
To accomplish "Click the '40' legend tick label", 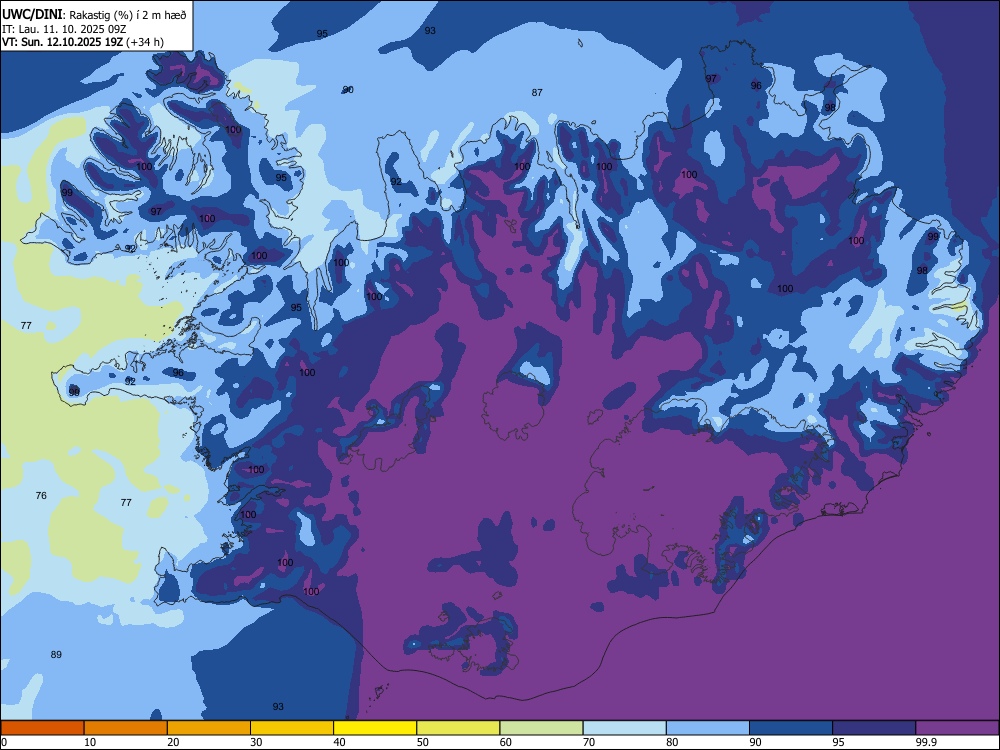I will 340,742.
